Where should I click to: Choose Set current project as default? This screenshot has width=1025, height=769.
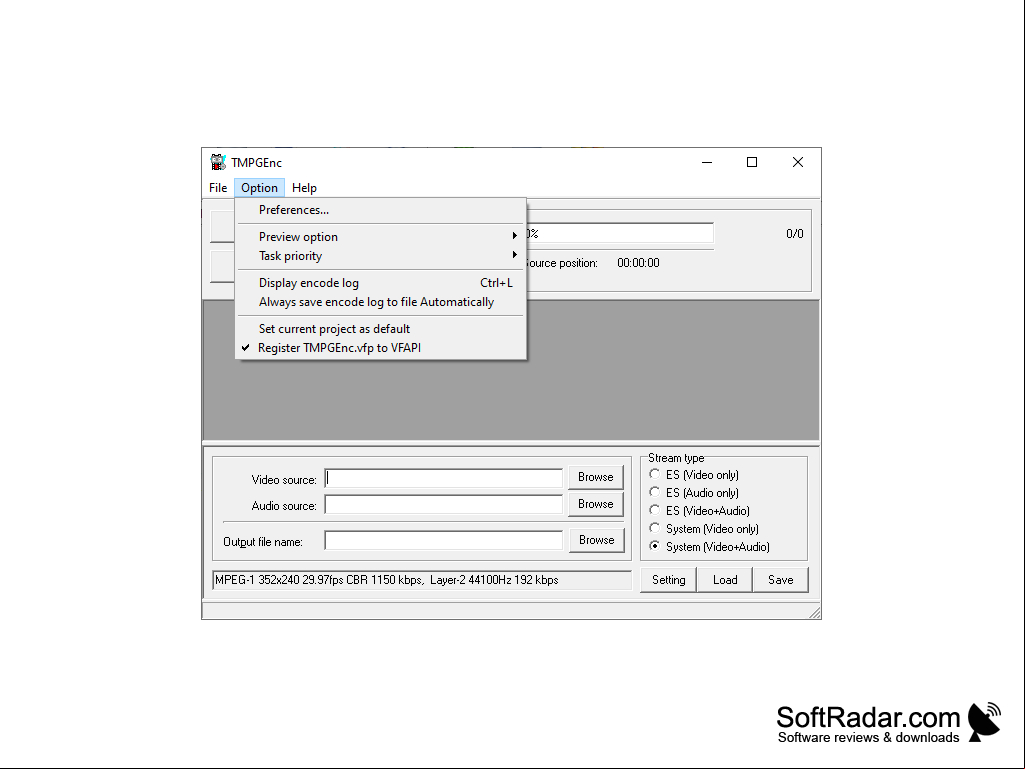click(x=380, y=329)
